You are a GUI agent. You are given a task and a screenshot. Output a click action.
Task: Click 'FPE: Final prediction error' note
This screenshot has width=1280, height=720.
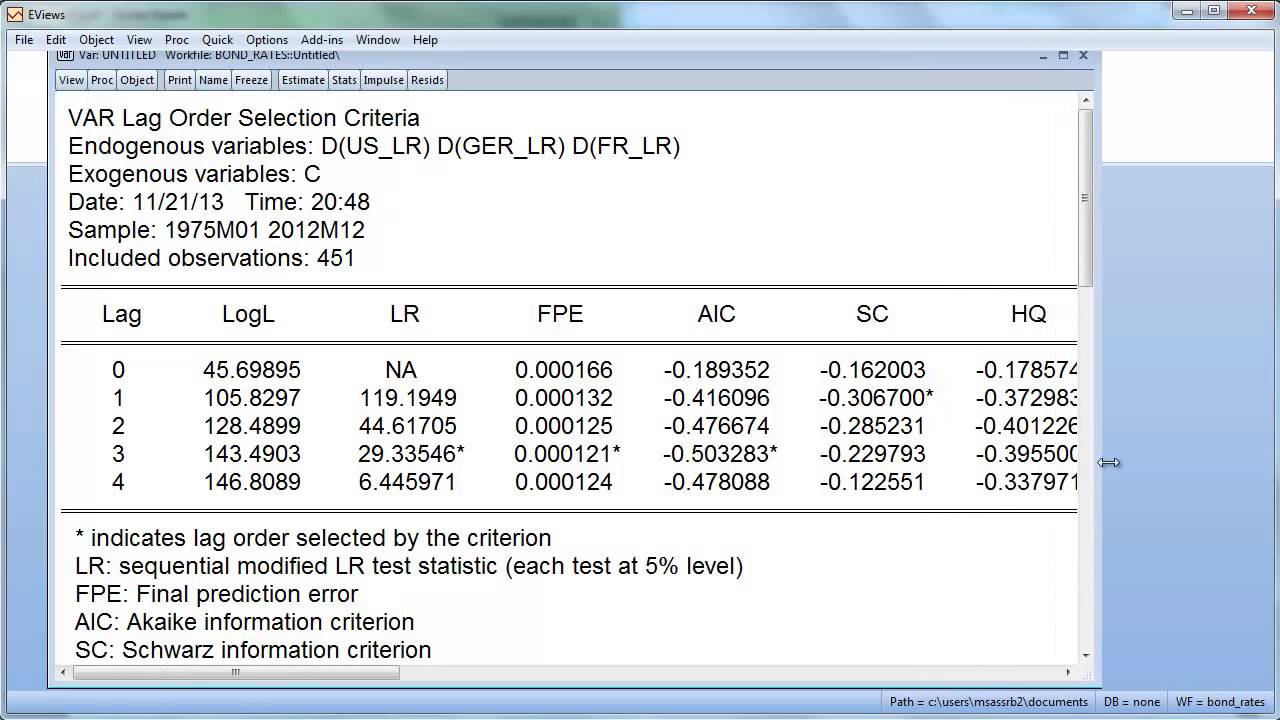[x=216, y=594]
